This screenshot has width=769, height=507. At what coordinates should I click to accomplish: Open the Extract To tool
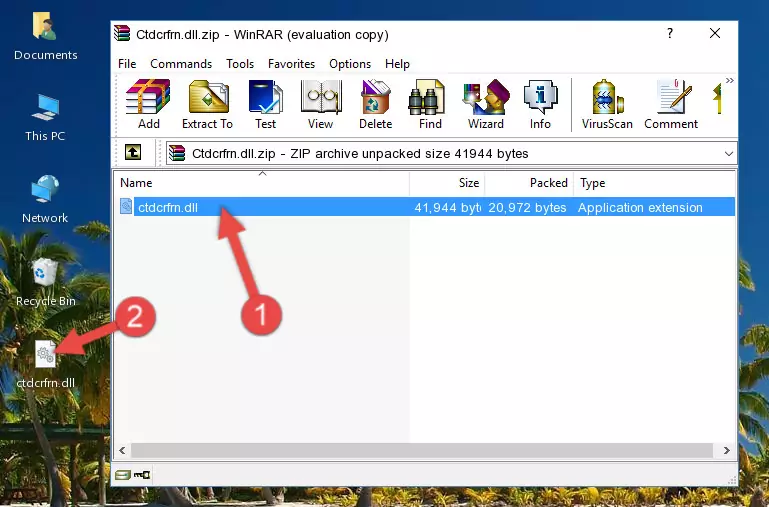click(x=207, y=104)
